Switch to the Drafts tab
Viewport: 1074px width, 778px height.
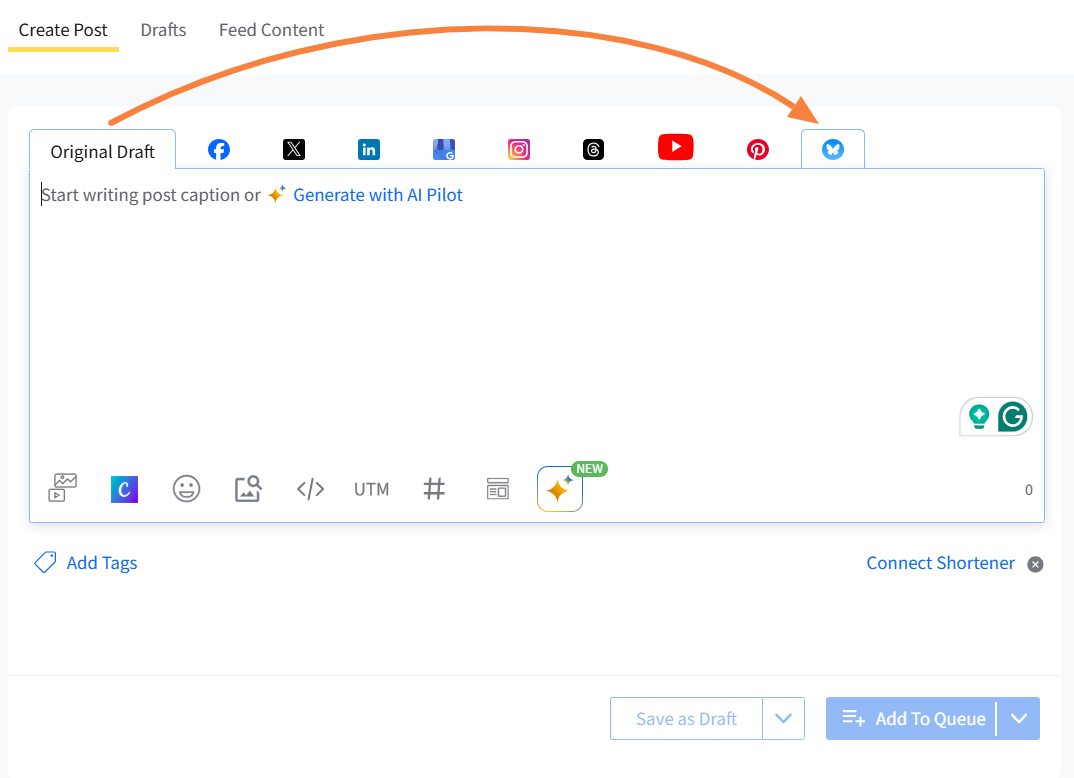click(x=163, y=30)
